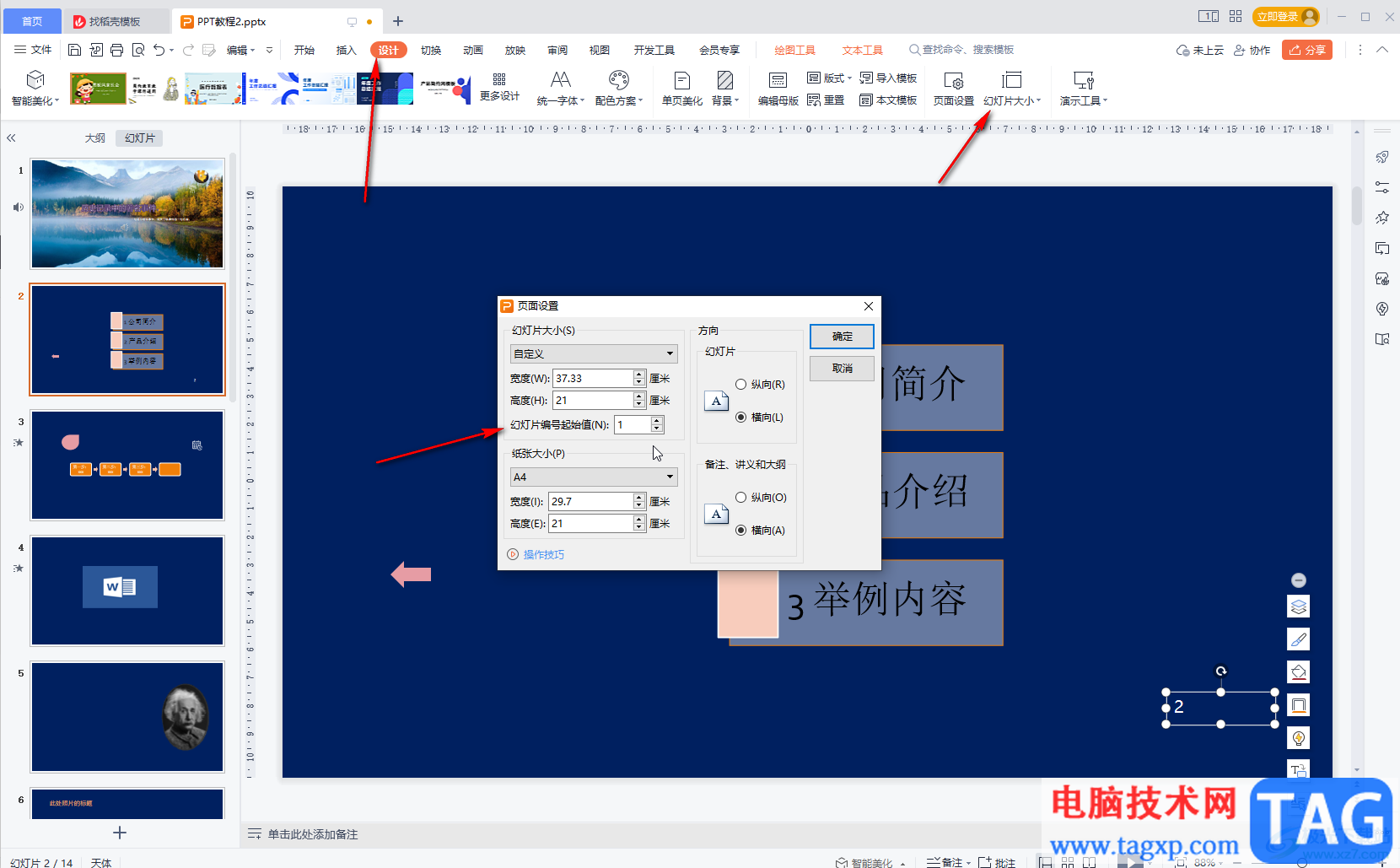Screen dimensions: 1400x868
Task: Open 配色方案 color scheme palette
Action: (x=618, y=88)
